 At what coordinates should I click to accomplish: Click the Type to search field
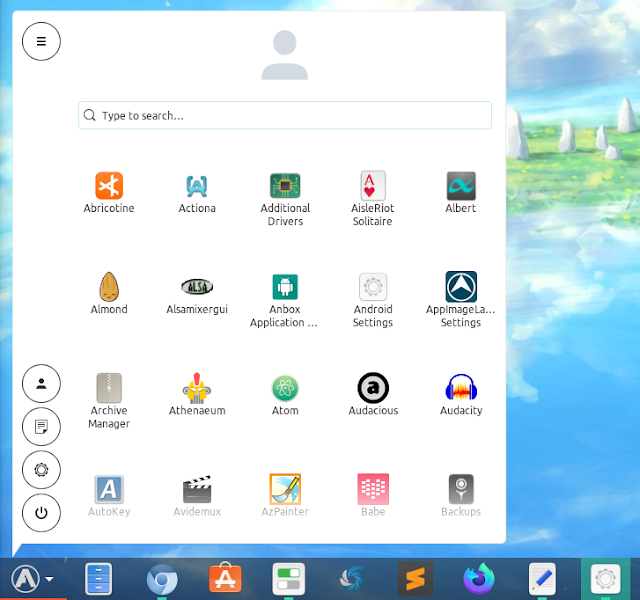(285, 116)
